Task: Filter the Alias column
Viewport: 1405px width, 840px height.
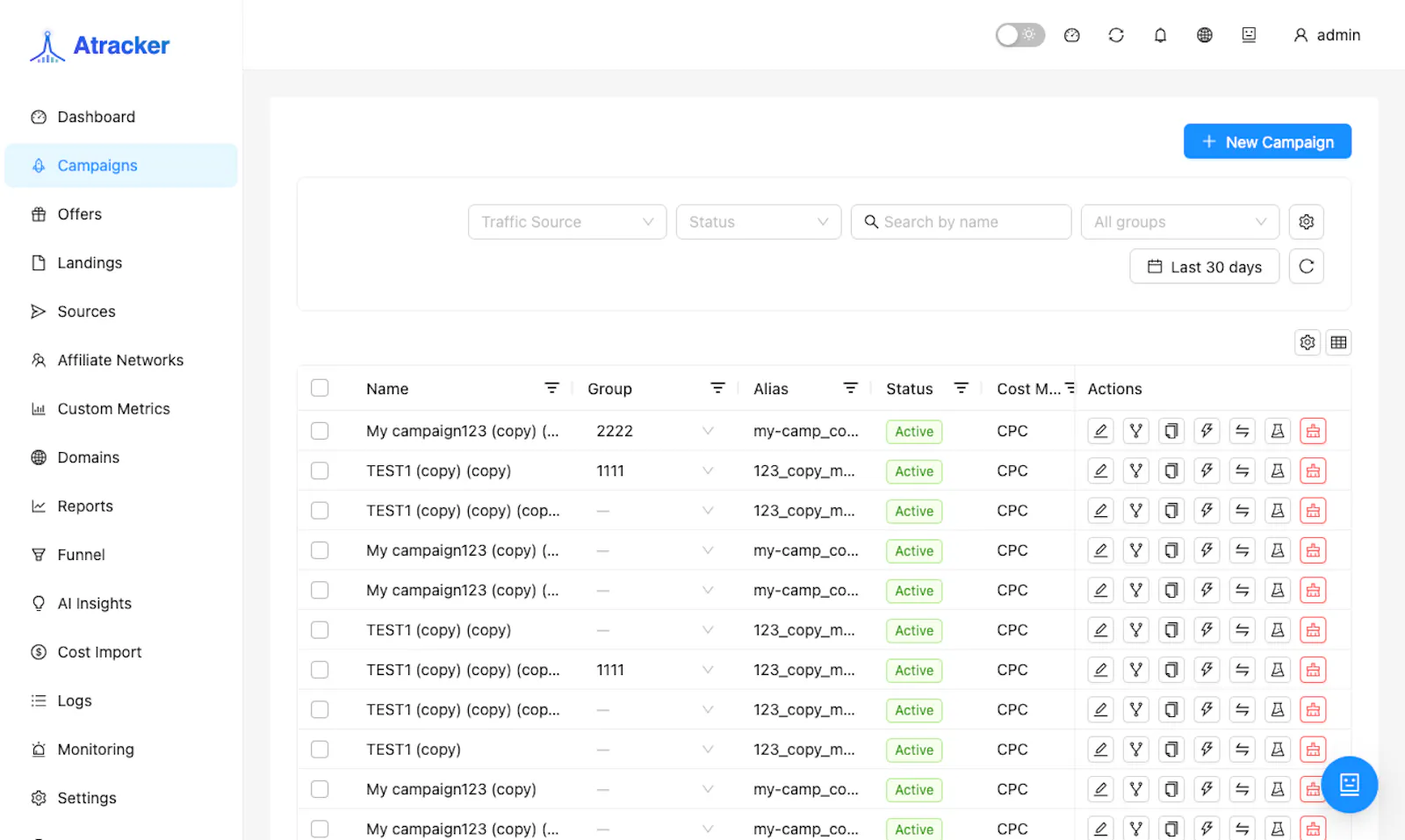Action: click(850, 388)
